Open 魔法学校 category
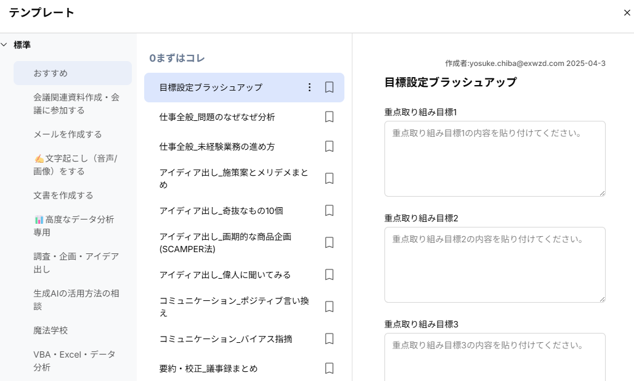The width and height of the screenshot is (634, 381). point(51,330)
